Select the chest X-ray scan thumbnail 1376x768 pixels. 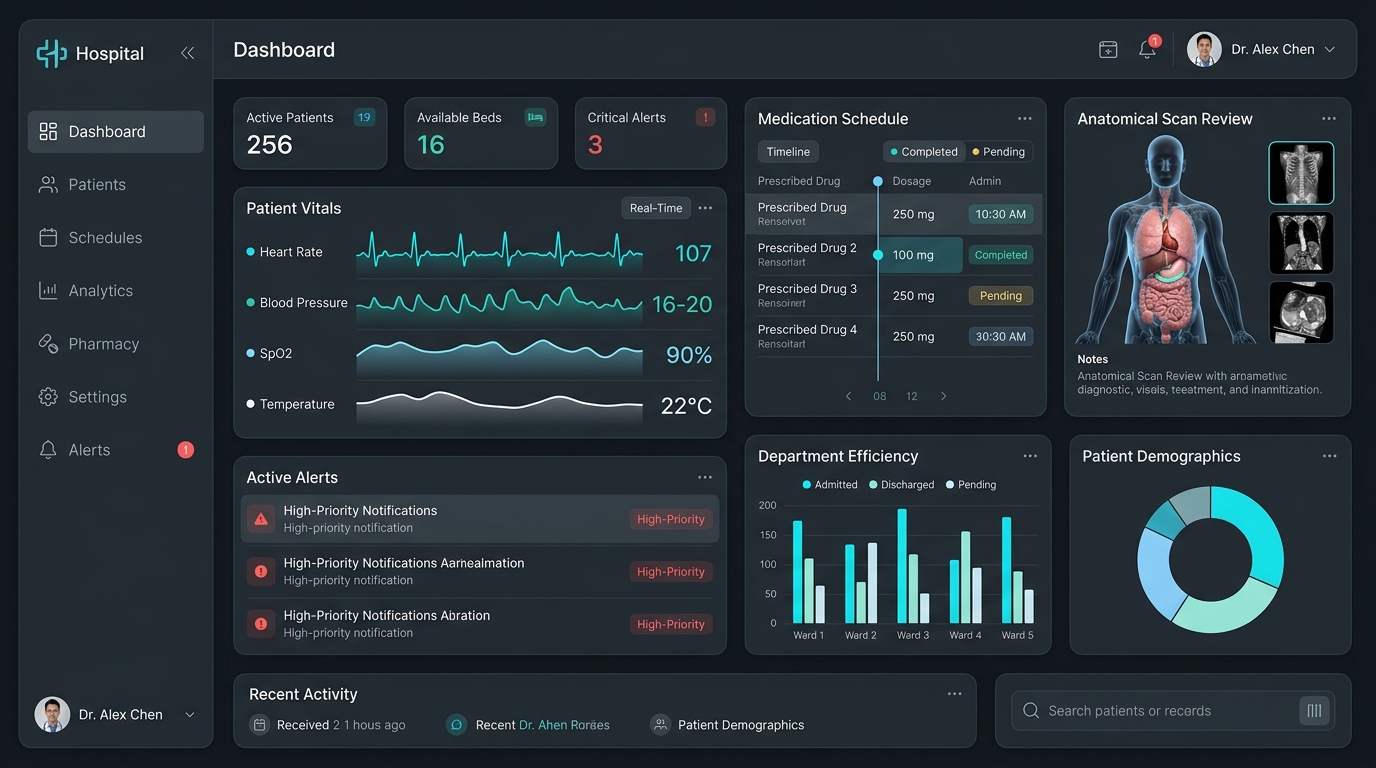coord(1301,173)
